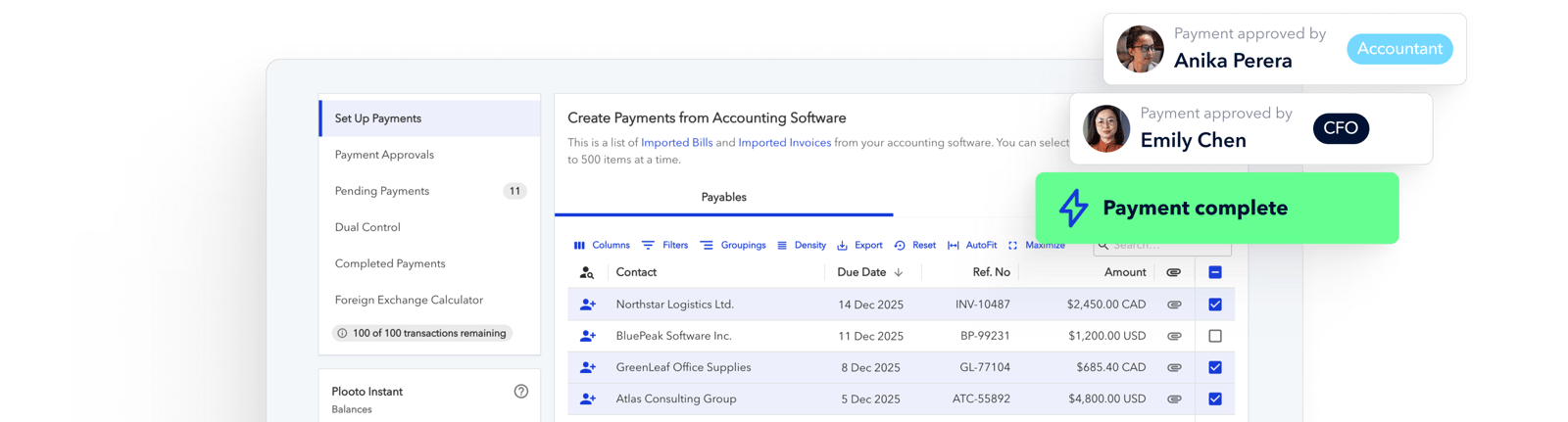The image size is (1568, 422).
Task: Open Completed Payments in sidebar
Action: tap(430, 263)
